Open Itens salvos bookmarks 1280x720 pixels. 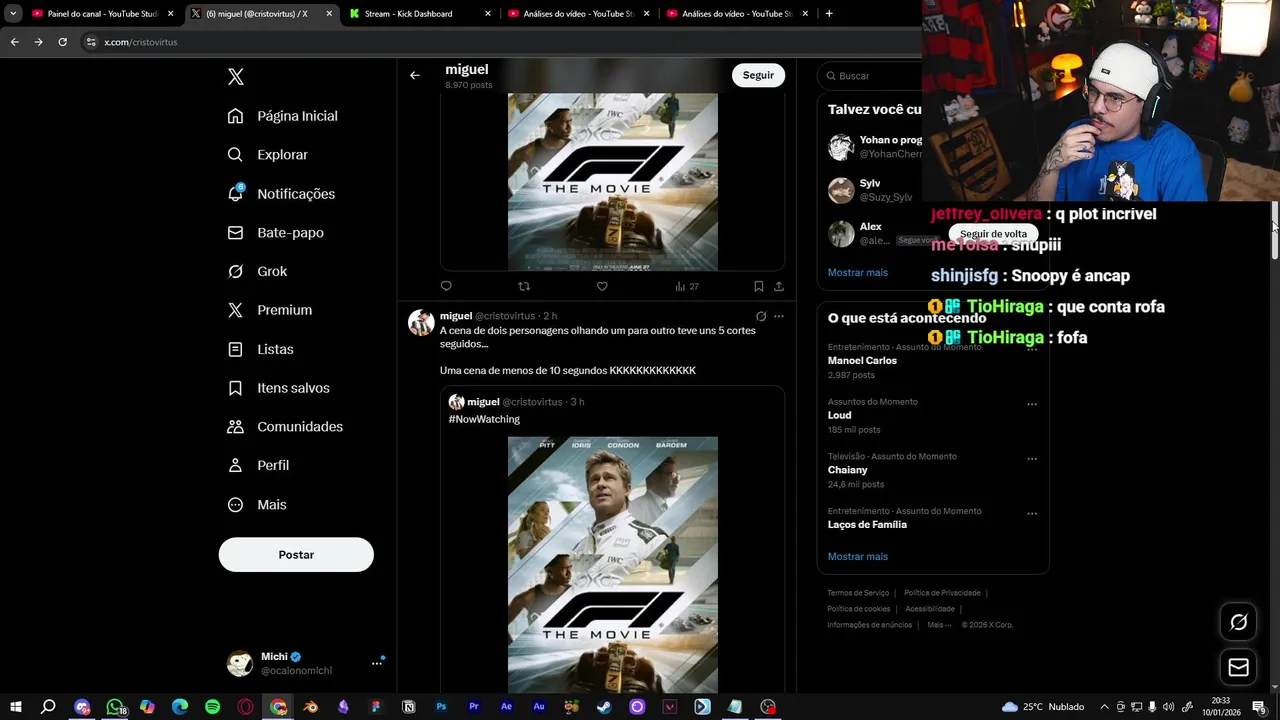279,388
